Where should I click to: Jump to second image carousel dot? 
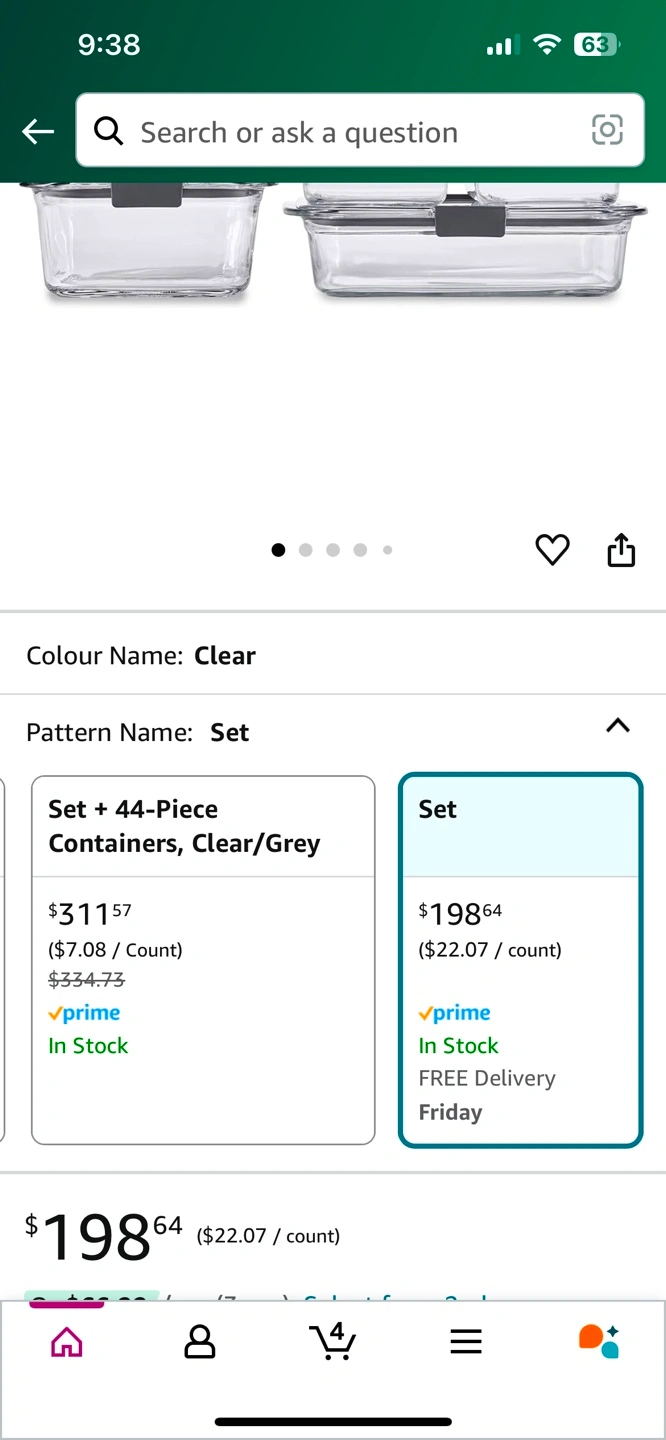306,550
